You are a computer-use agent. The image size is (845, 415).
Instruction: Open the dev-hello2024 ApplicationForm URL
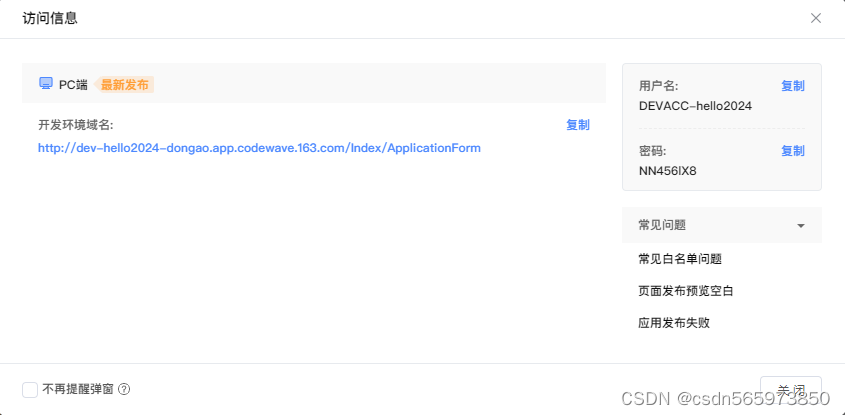(x=259, y=148)
